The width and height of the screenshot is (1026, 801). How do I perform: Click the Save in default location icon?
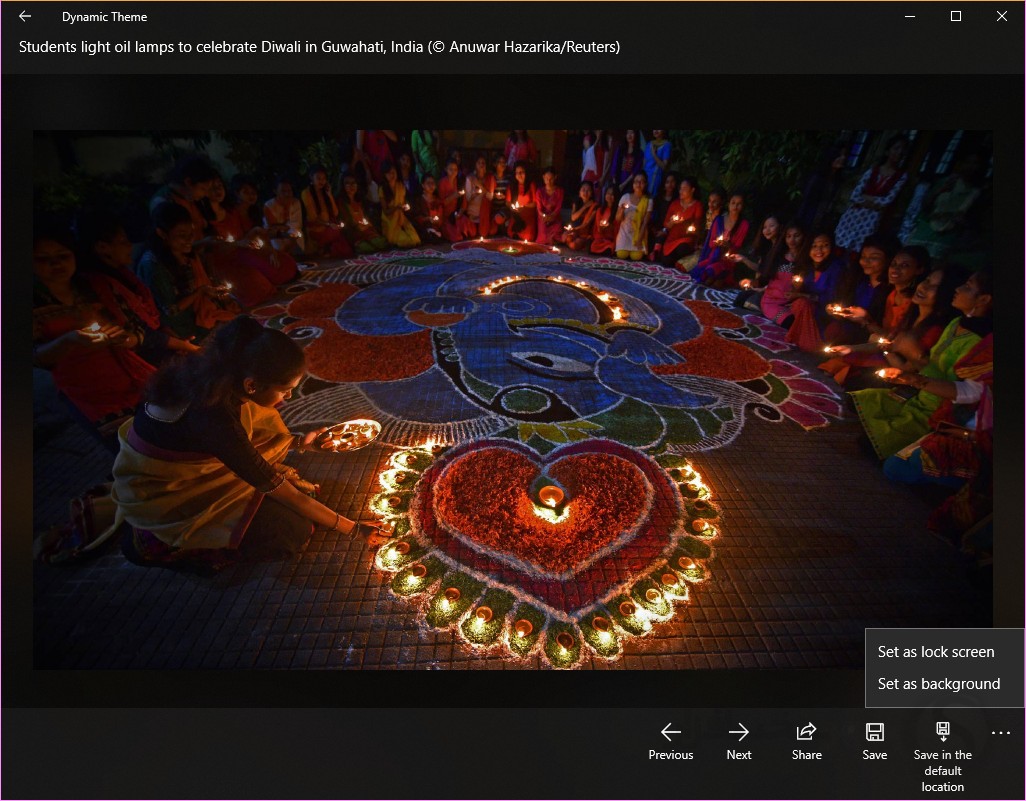[942, 732]
